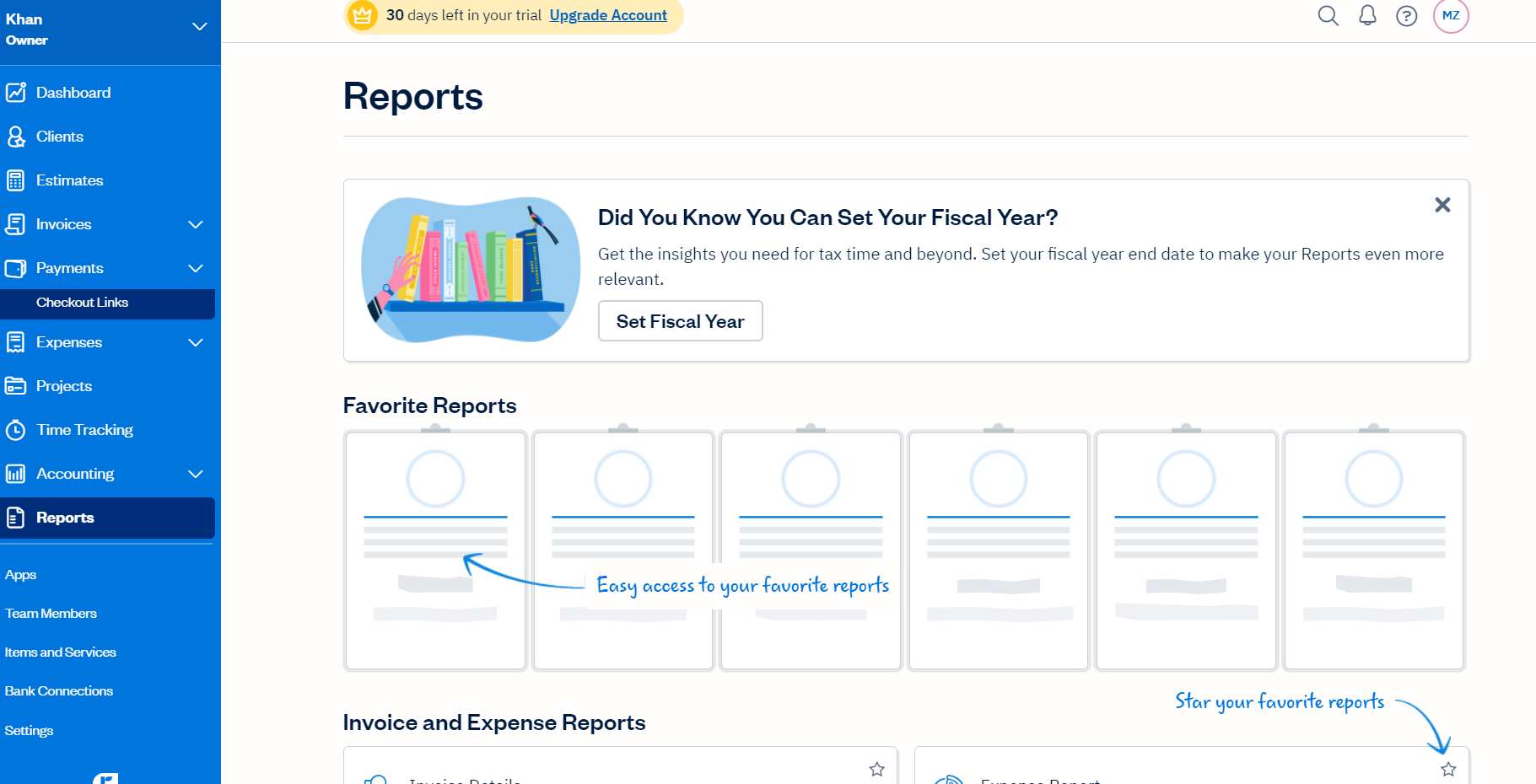Viewport: 1536px width, 784px height.
Task: Star the Expense Report
Action: pyautogui.click(x=1447, y=769)
